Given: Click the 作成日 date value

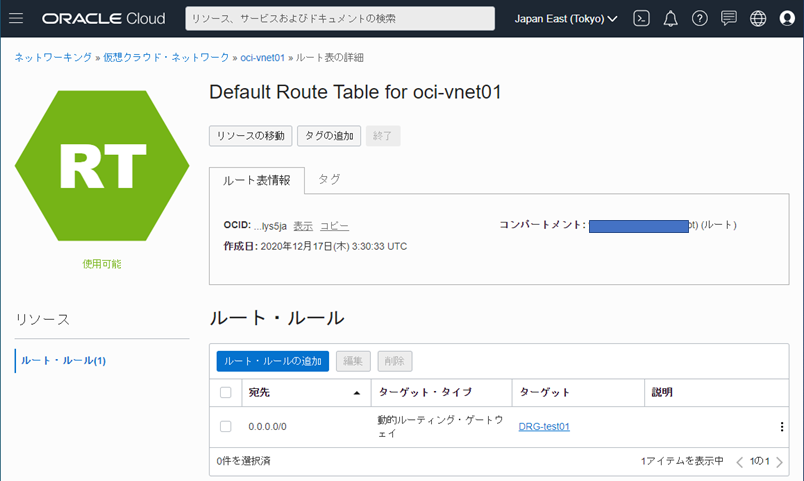Looking at the screenshot, I should tap(334, 247).
